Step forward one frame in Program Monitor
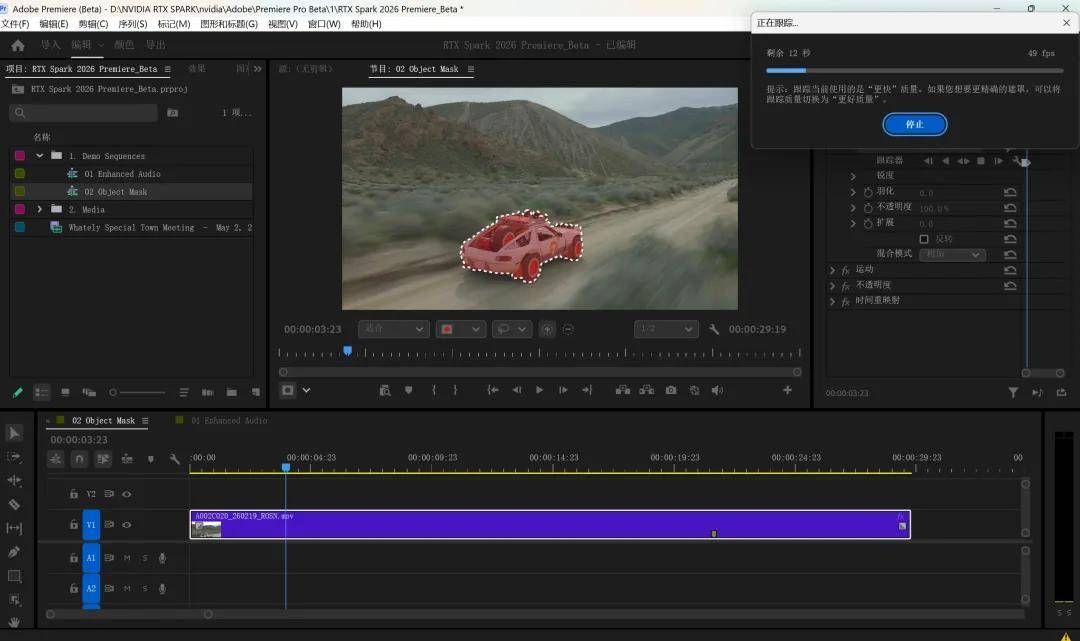The height and width of the screenshot is (641, 1080). click(563, 390)
